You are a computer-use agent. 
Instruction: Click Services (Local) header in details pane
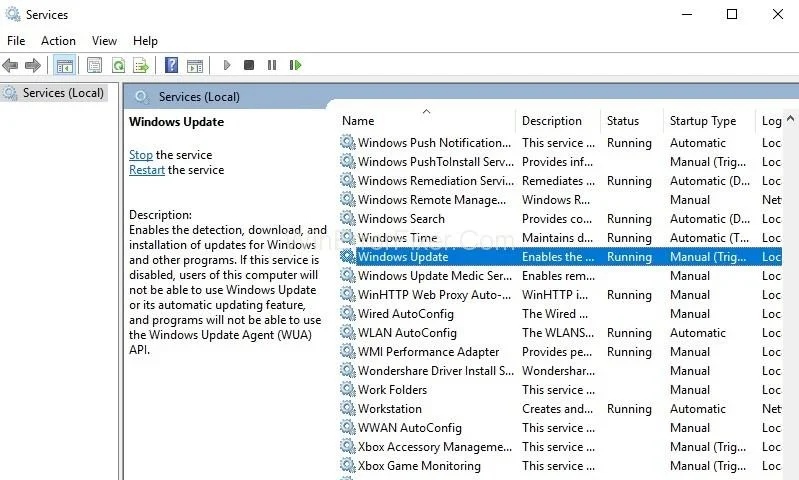click(x=199, y=97)
